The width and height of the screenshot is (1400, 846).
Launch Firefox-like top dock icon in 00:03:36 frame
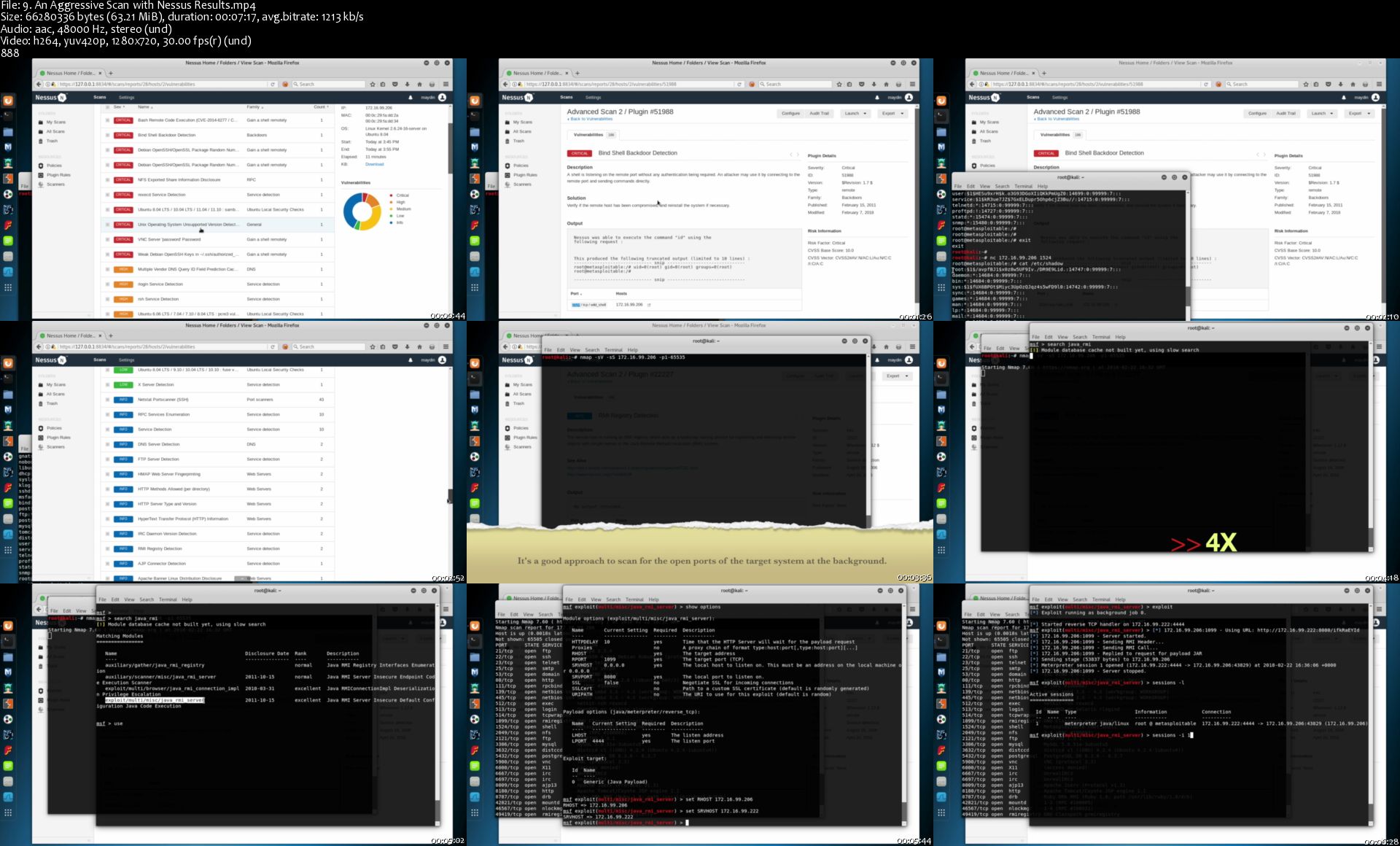pyautogui.click(x=475, y=363)
